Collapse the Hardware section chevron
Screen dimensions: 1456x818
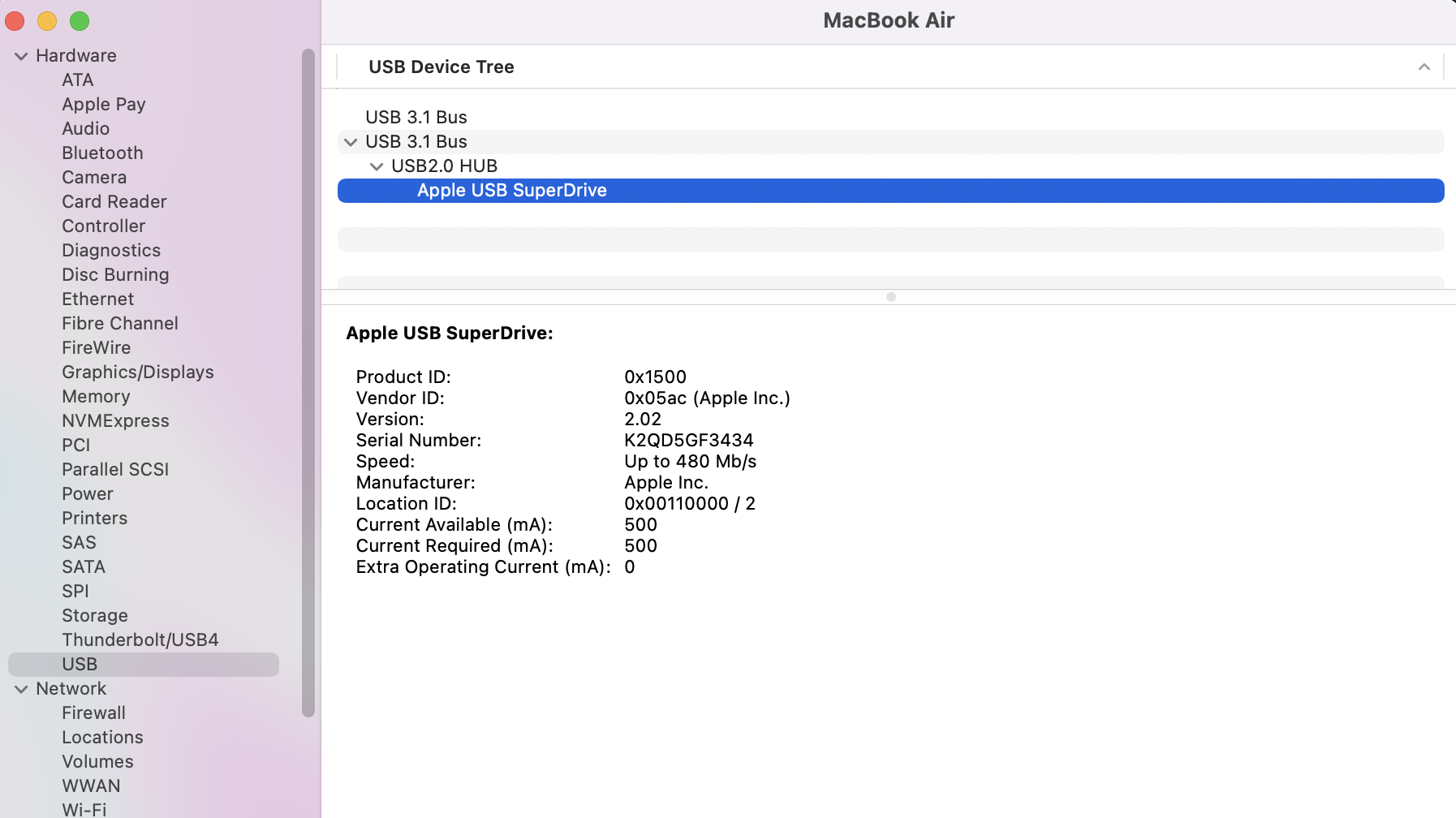(x=21, y=56)
